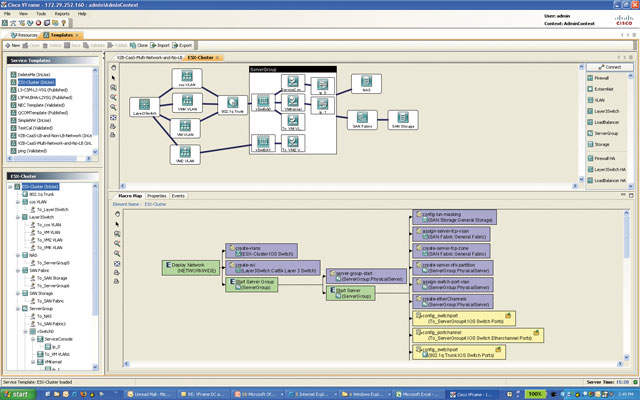Screen dimensions: 640x400
Task: Pick the Firewall element from palette
Action: 598,78
